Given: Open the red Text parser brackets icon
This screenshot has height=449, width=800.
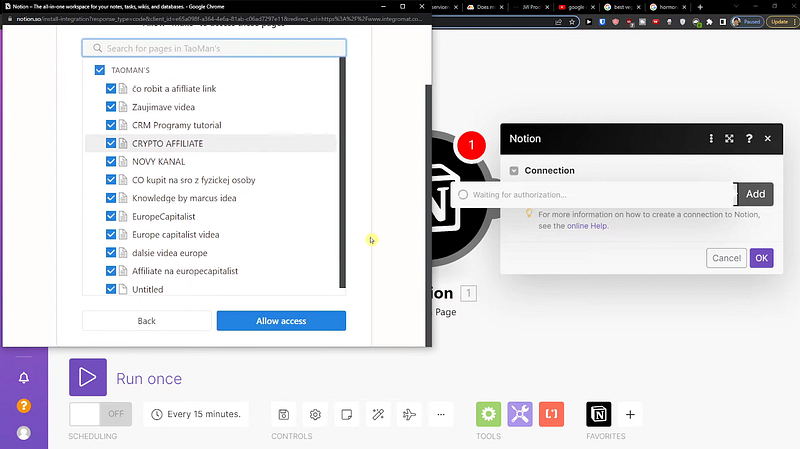Looking at the screenshot, I should (552, 414).
